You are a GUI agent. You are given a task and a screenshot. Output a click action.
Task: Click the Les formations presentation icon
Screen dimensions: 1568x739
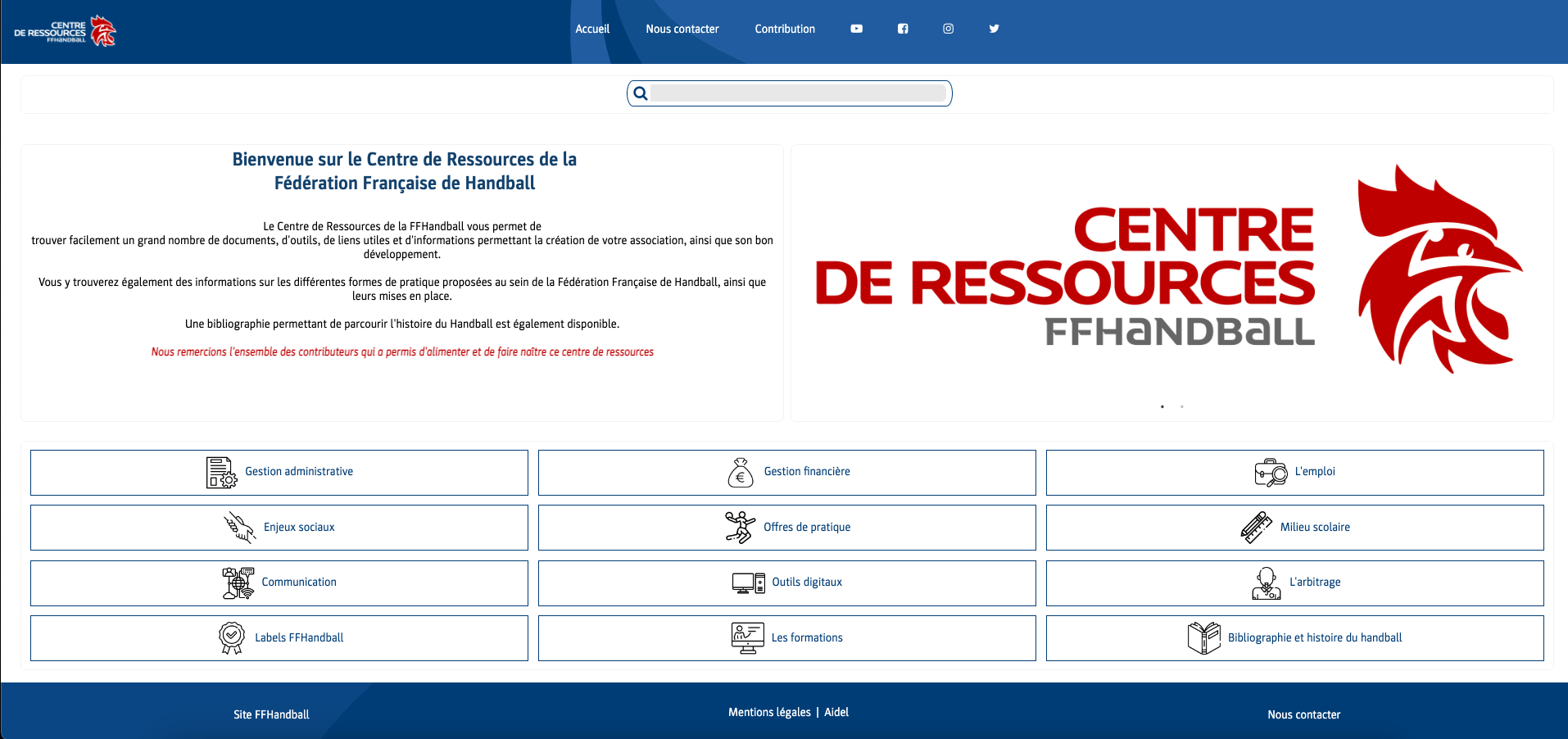pos(748,638)
